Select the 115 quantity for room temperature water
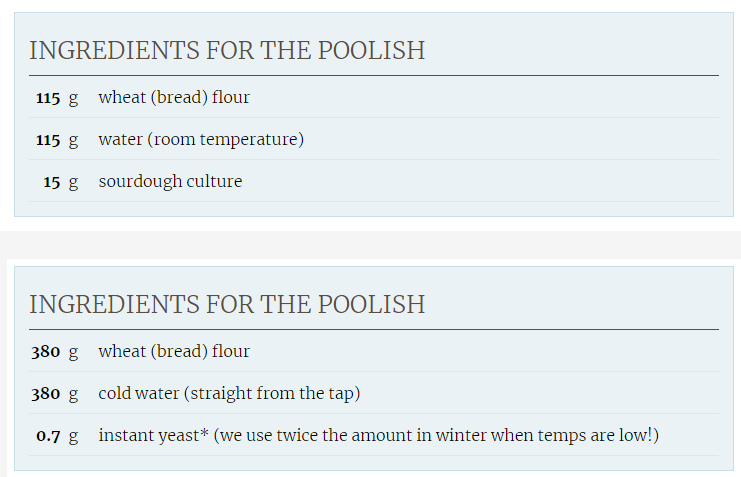This screenshot has width=741, height=477. pos(48,140)
